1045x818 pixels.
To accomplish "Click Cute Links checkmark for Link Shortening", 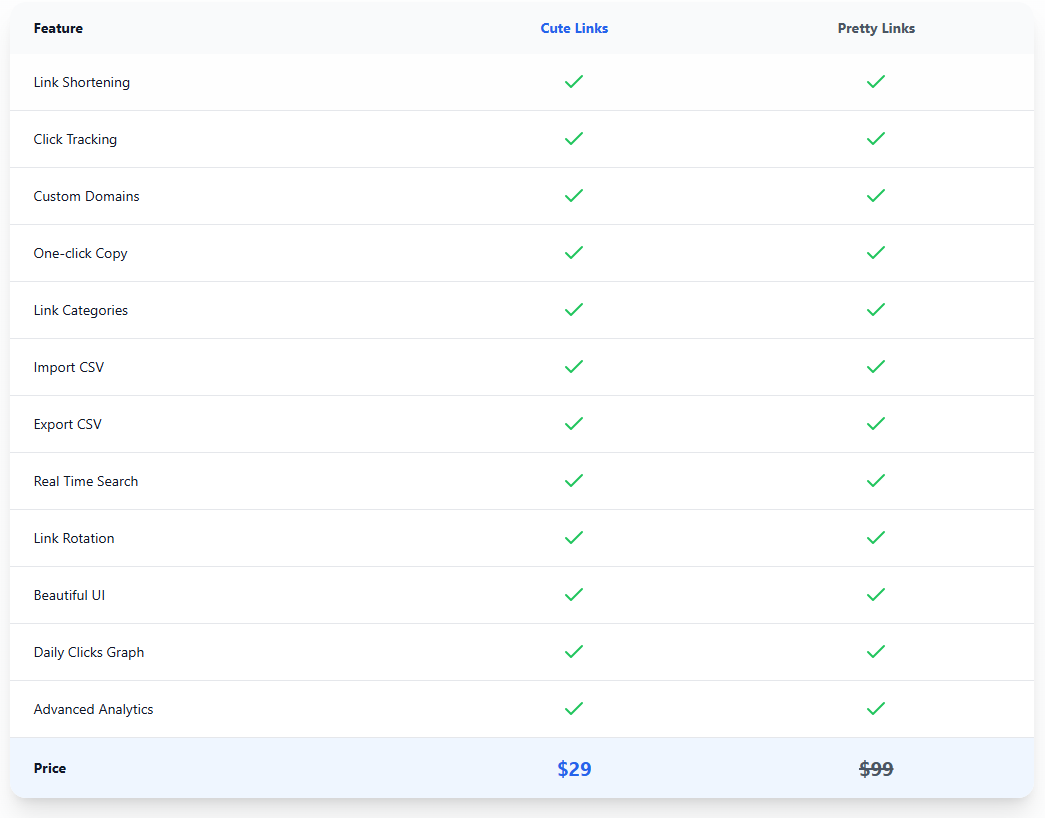I will [574, 82].
